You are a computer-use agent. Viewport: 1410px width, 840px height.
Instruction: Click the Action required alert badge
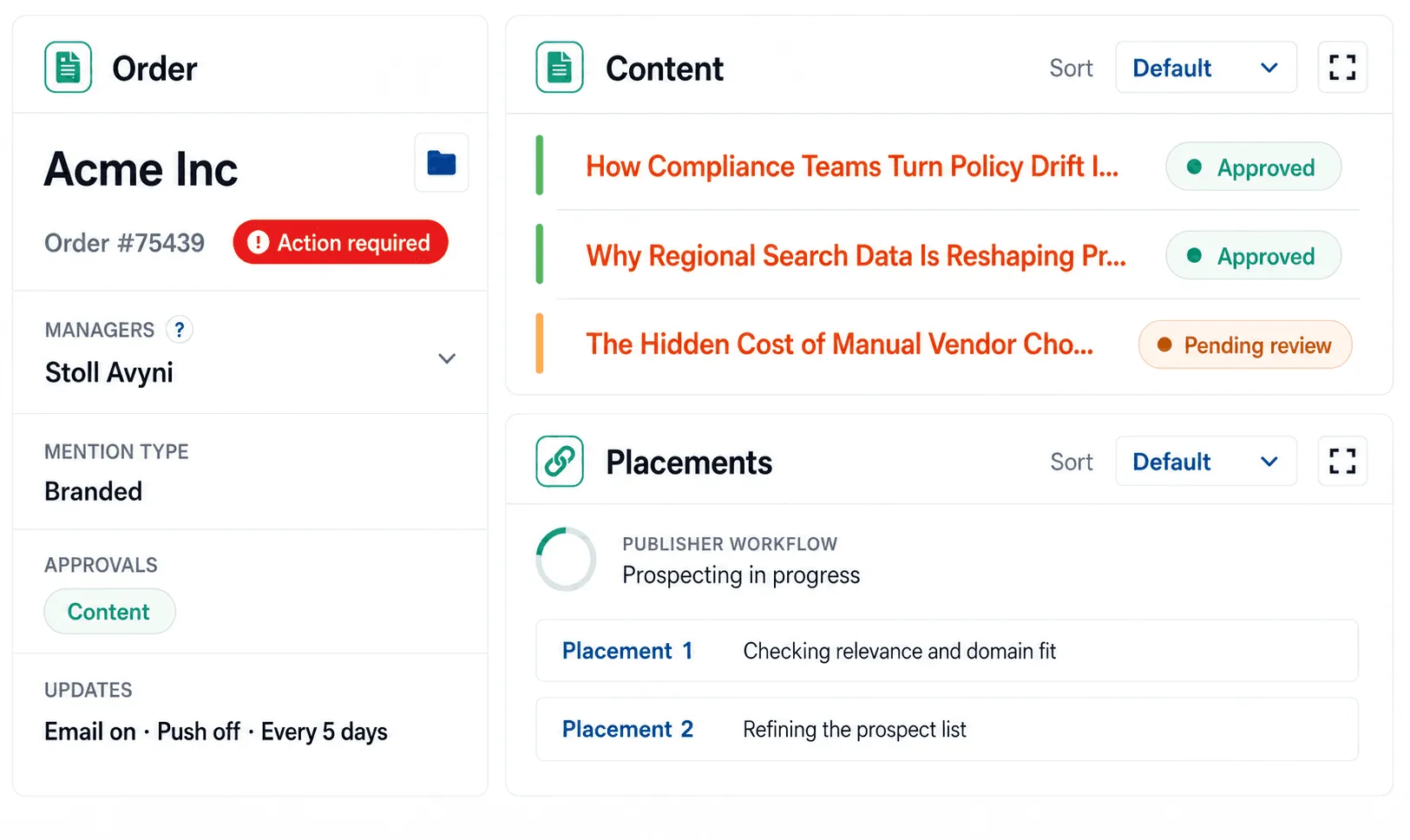(340, 242)
